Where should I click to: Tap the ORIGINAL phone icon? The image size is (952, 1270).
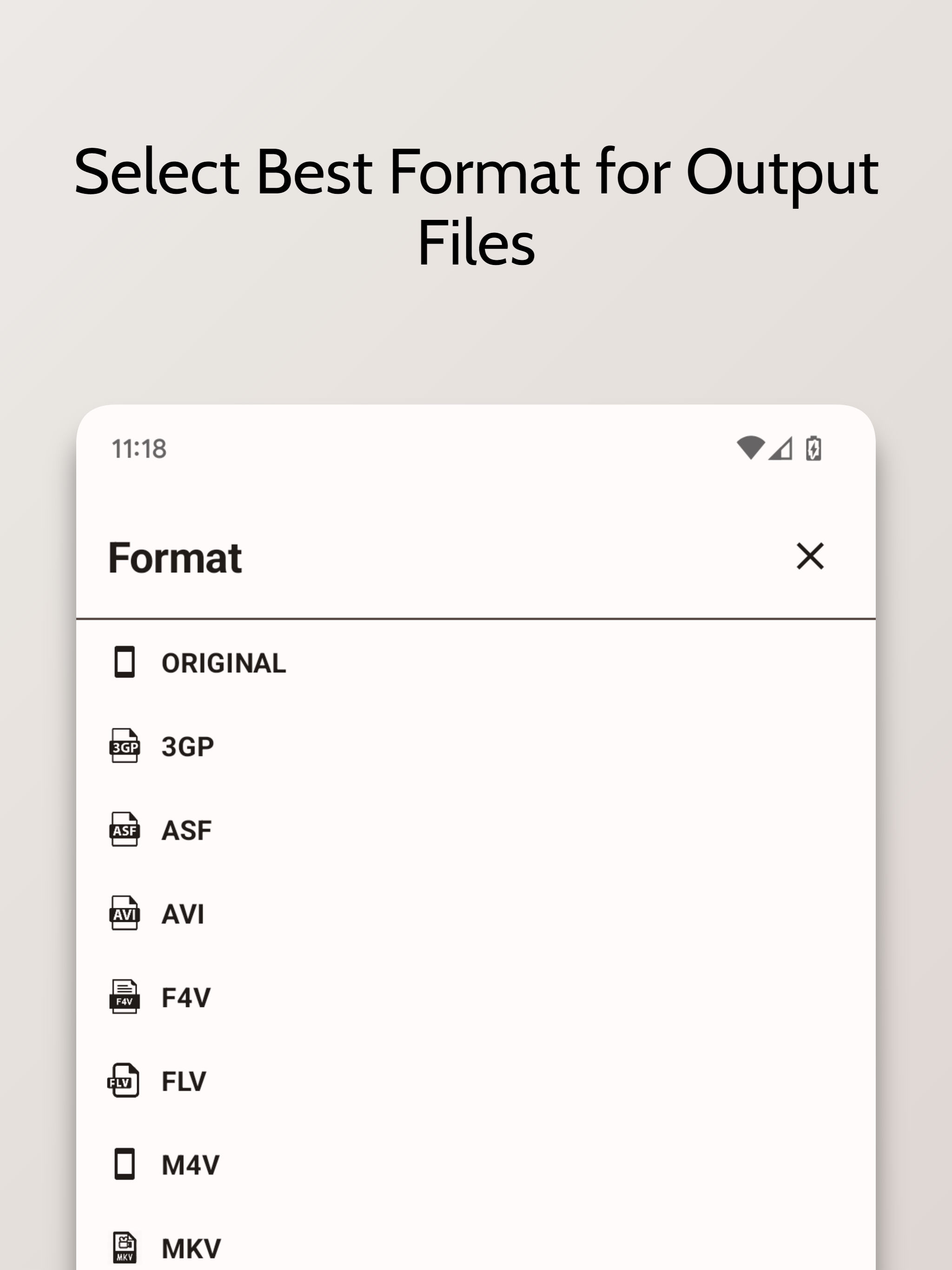[124, 662]
